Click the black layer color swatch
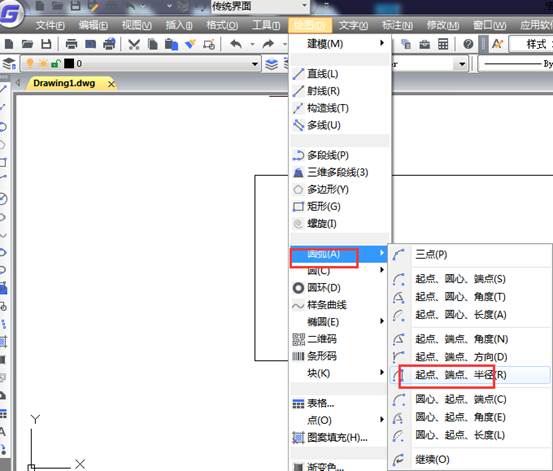Image resolution: width=553 pixels, height=471 pixels. coord(69,64)
